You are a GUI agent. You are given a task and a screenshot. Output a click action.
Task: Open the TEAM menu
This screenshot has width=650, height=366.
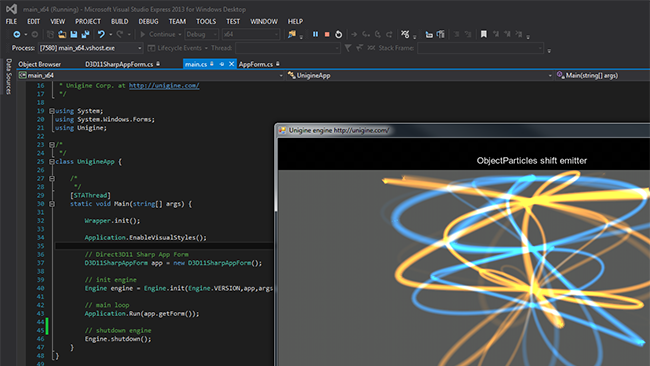(177, 21)
